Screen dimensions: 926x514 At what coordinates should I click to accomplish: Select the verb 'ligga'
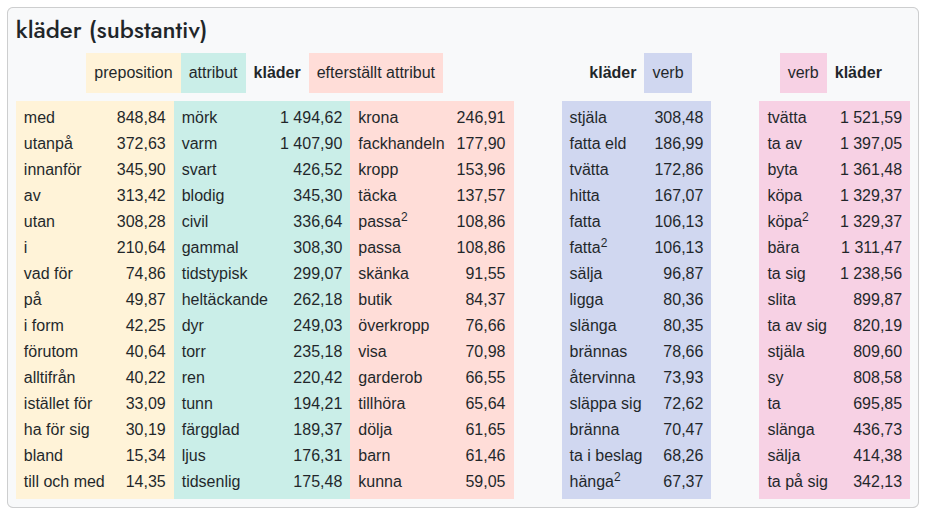[586, 300]
